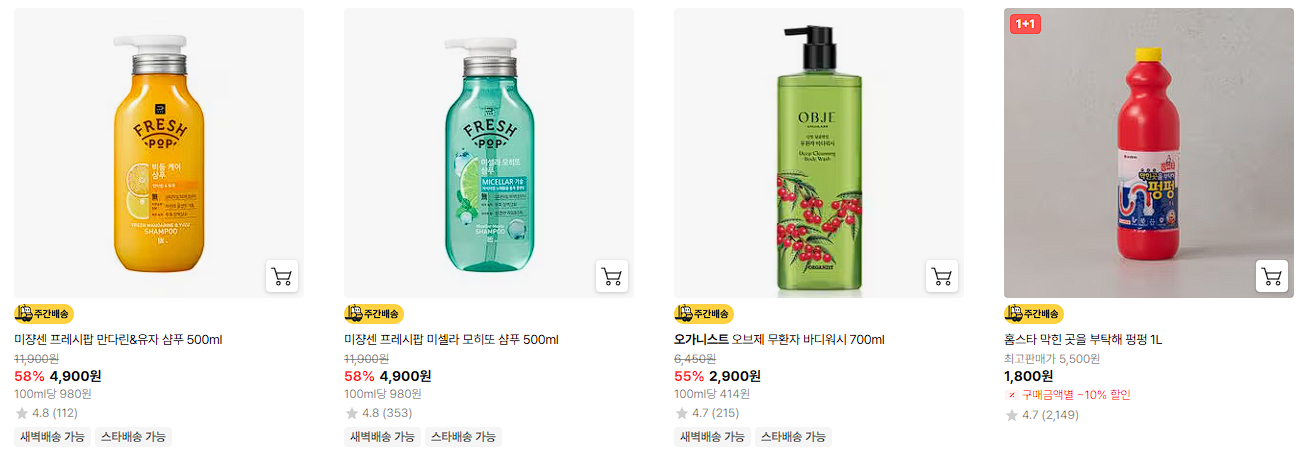This screenshot has width=1301, height=469.
Task: Click 주간배송 truck badge under orange shampoo
Action: point(44,314)
